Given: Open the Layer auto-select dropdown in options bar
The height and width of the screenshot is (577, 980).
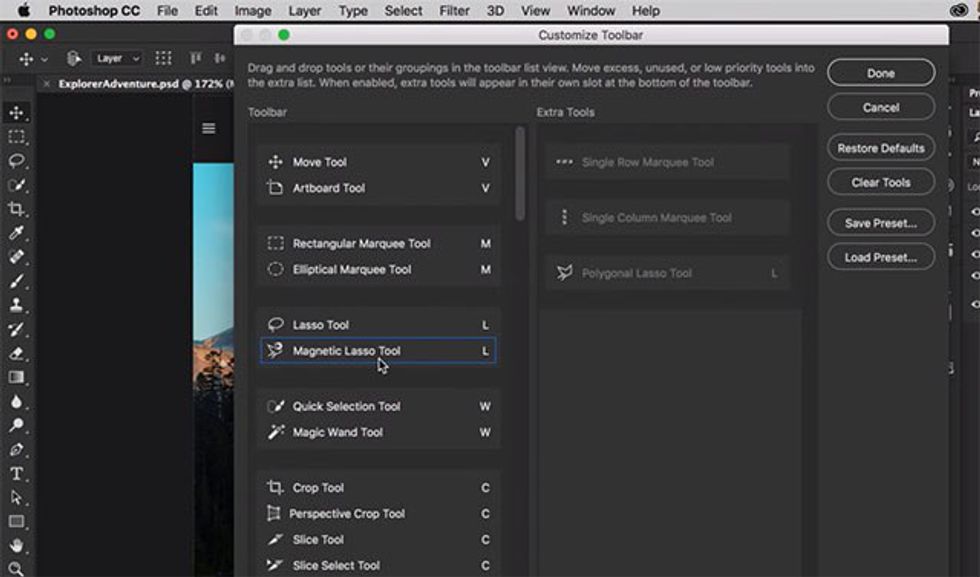Looking at the screenshot, I should pos(117,59).
